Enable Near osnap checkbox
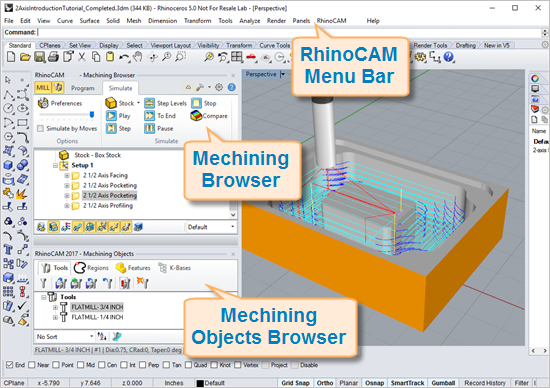Viewport: 550px width, 388px height. [x=32, y=365]
